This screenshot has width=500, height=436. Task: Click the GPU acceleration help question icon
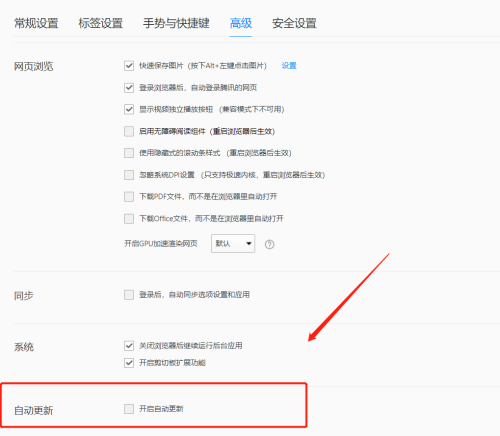point(269,244)
